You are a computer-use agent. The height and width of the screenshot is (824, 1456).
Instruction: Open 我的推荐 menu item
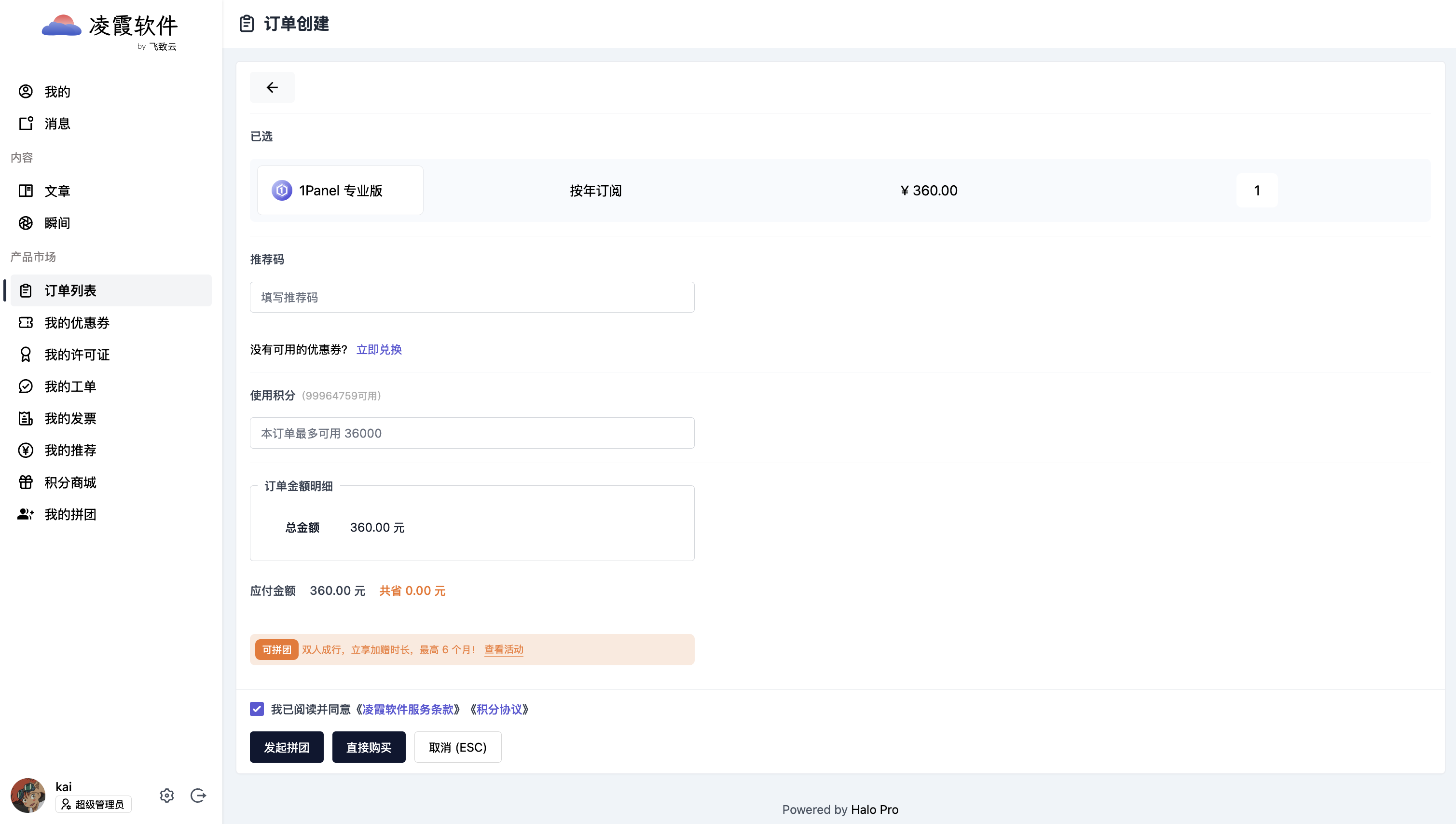[x=111, y=451]
